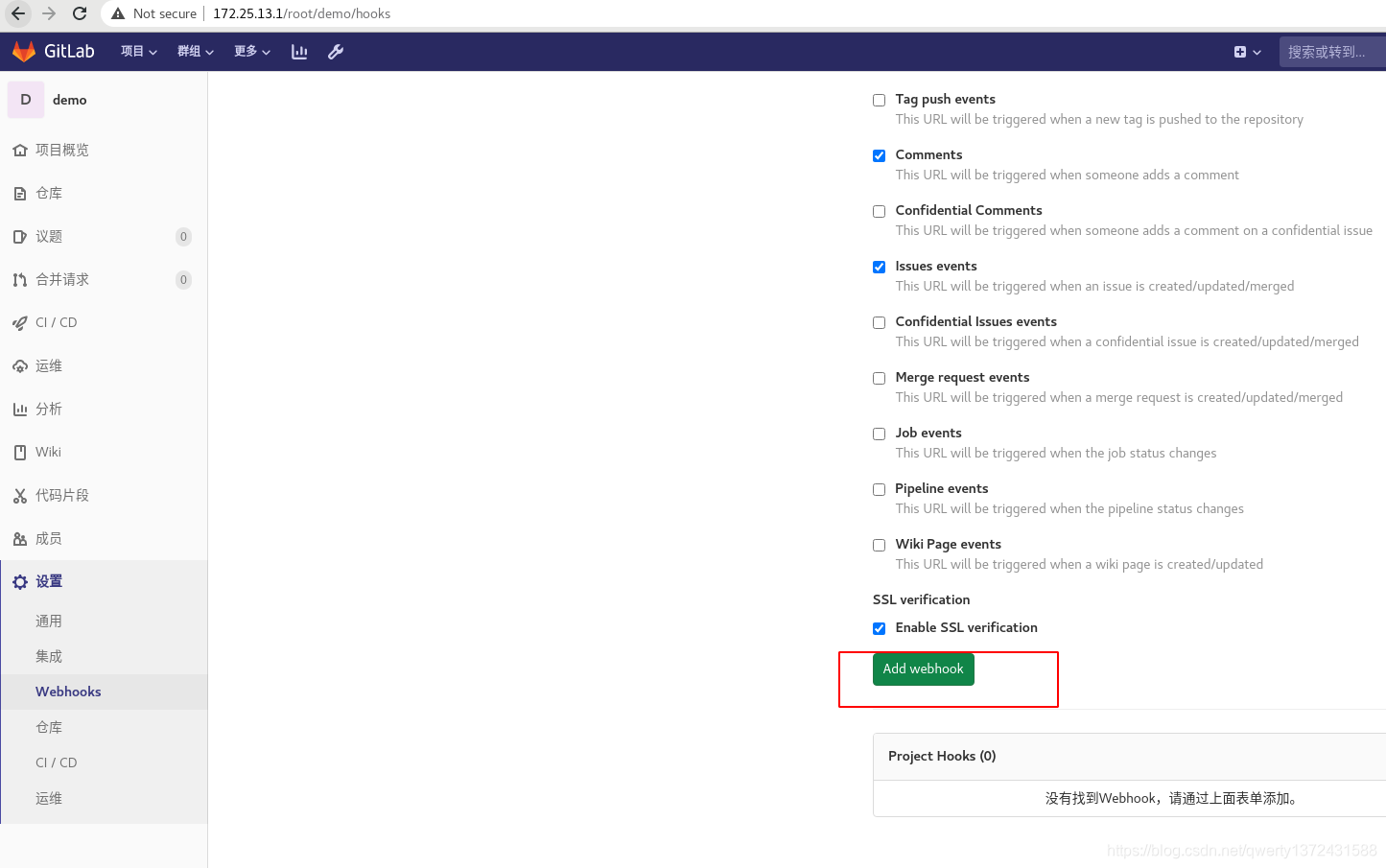Screen dimensions: 1386x868
Task: Open CI / CD rocket icon
Action: [20, 323]
